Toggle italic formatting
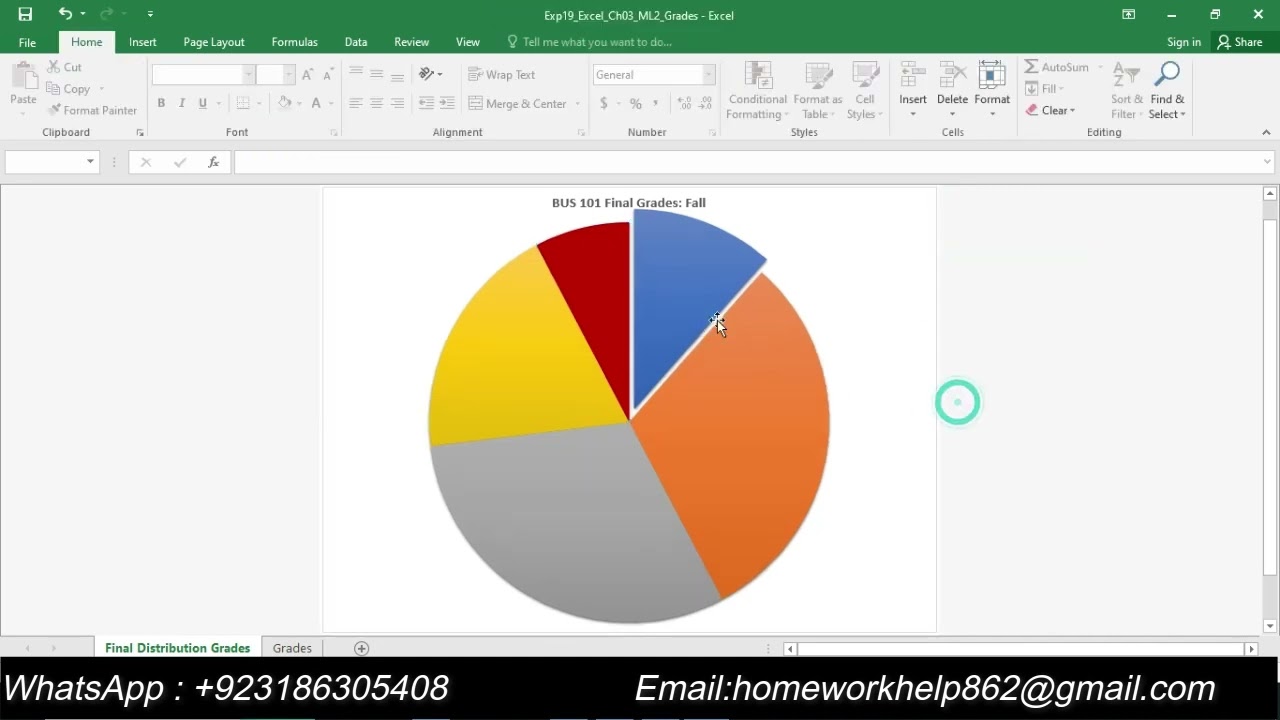This screenshot has width=1280, height=720. point(182,103)
